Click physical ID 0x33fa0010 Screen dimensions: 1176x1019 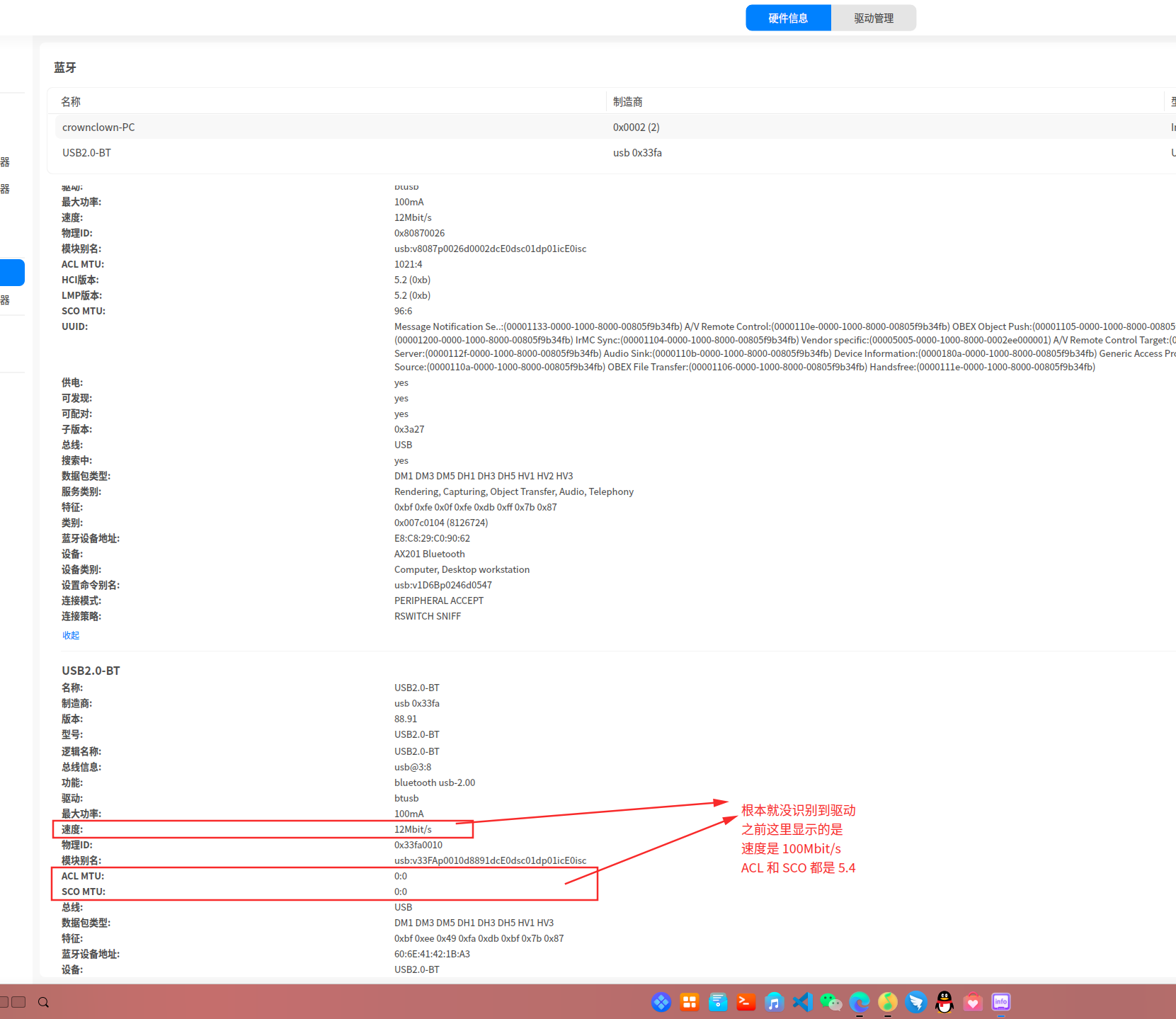[x=418, y=845]
